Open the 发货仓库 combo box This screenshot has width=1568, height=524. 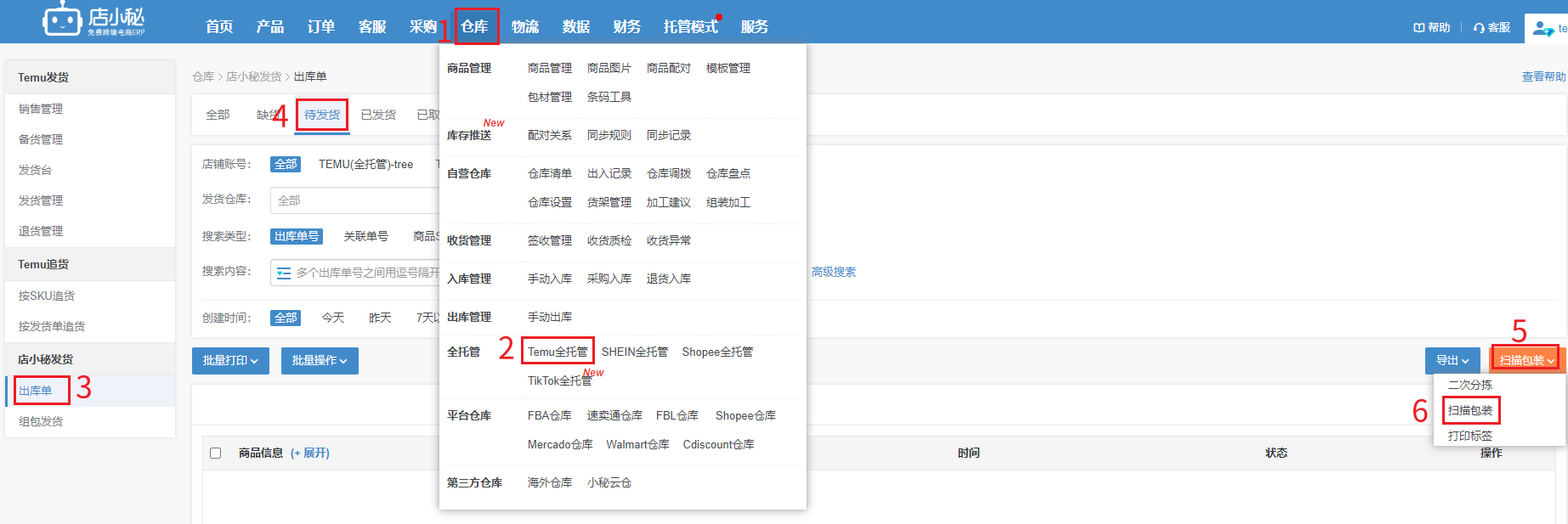[355, 200]
